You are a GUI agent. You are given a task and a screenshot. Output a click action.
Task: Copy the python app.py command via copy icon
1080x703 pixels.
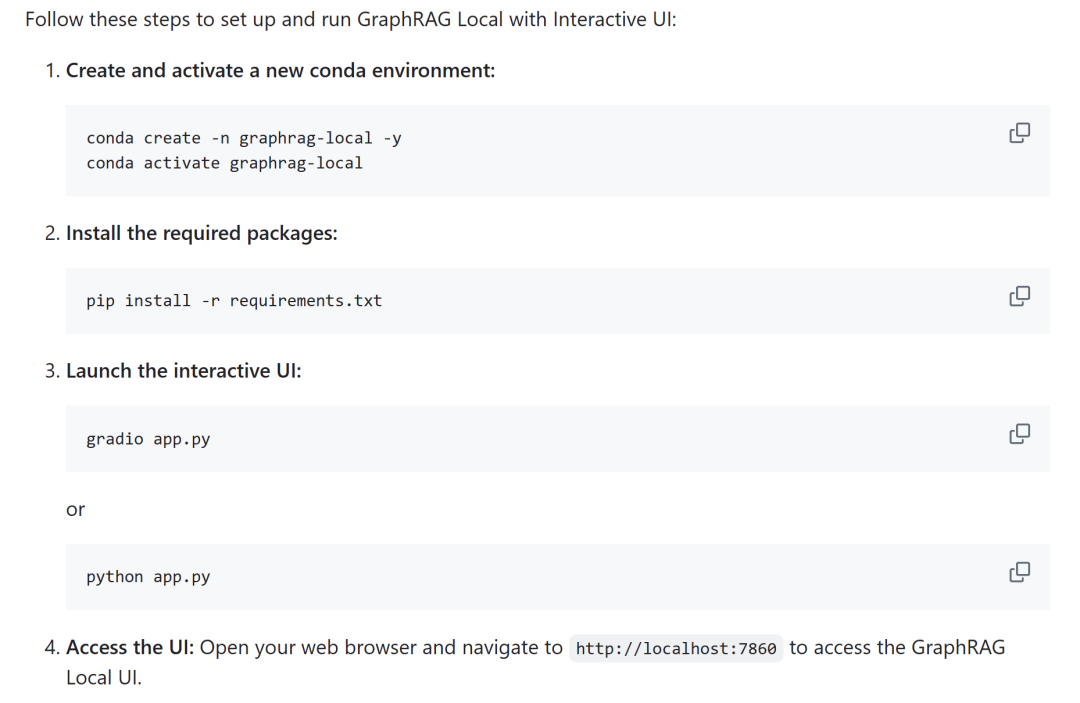[x=1019, y=571]
